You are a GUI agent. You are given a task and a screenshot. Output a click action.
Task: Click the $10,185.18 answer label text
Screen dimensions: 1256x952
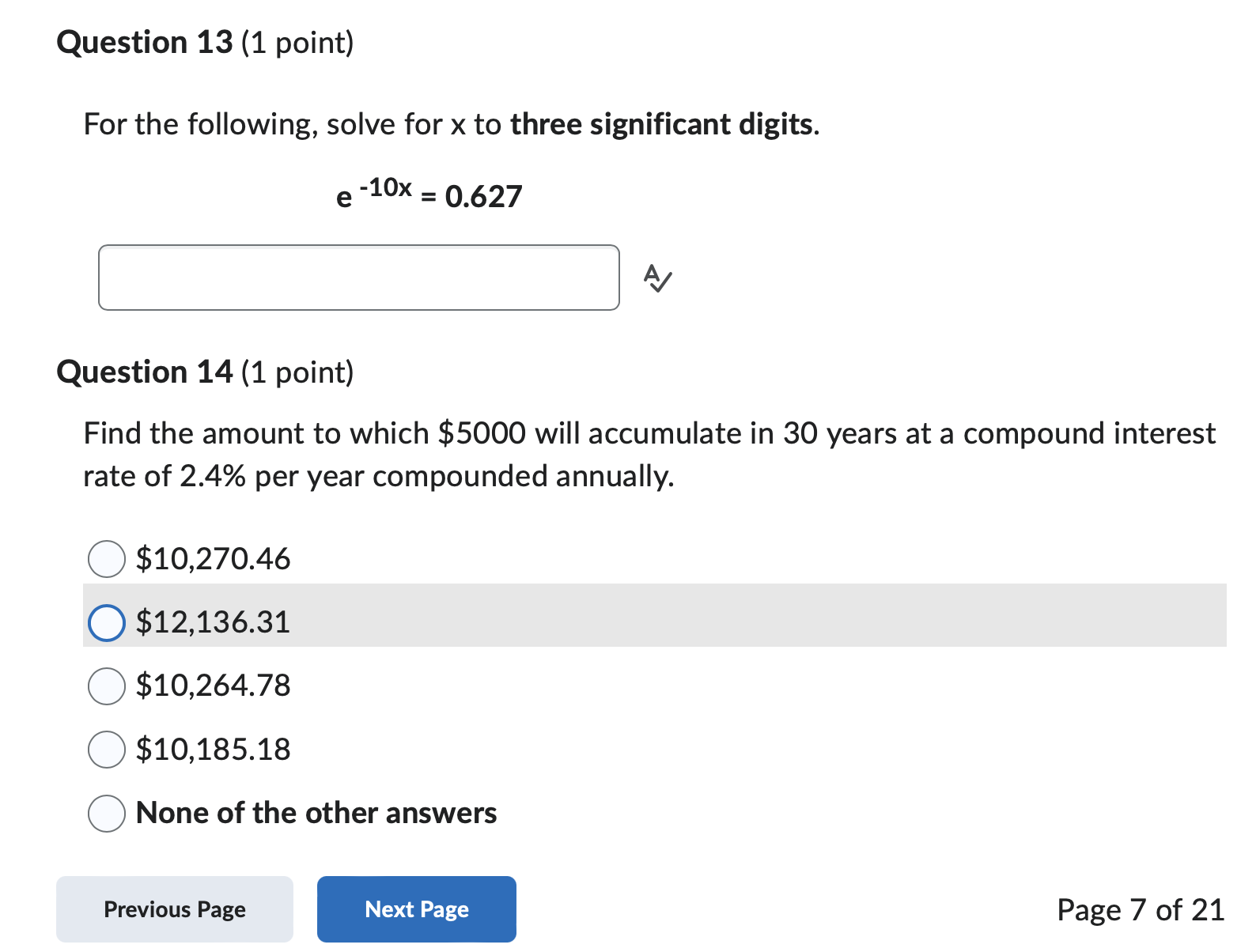[x=214, y=750]
